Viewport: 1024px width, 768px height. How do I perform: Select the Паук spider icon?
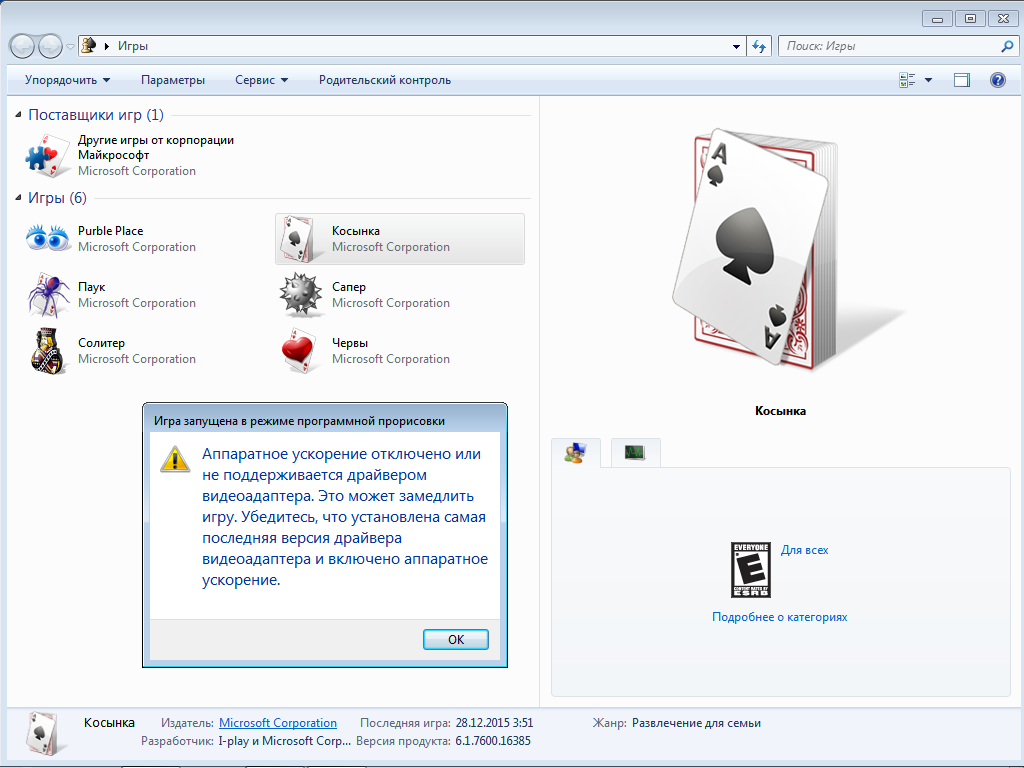(x=48, y=295)
